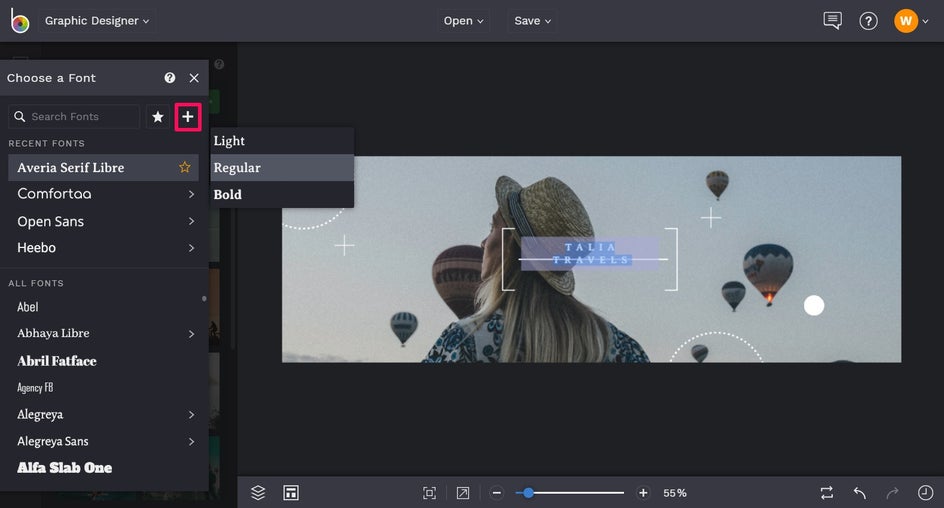Choose the Regular font weight
This screenshot has height=508, width=944.
282,167
